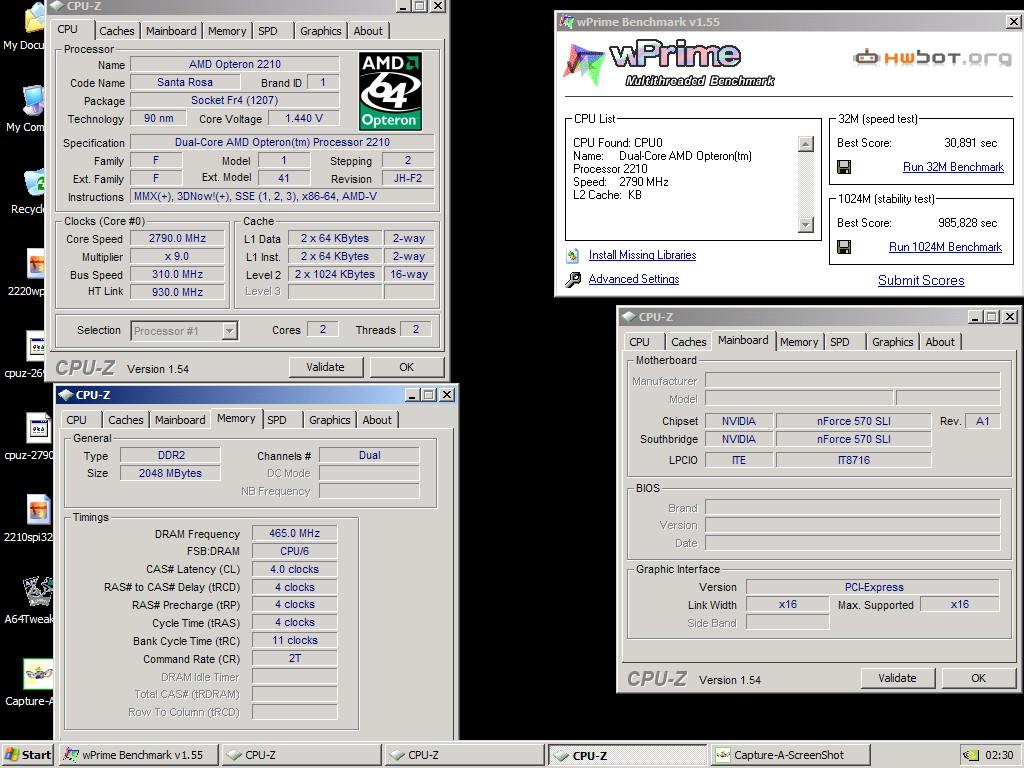The image size is (1024, 768).
Task: Run the 32M Benchmark
Action: (953, 167)
